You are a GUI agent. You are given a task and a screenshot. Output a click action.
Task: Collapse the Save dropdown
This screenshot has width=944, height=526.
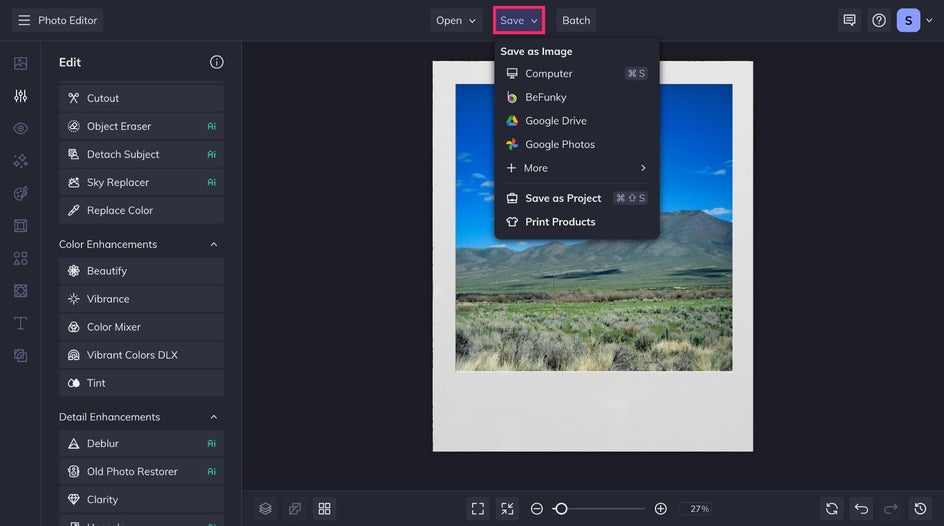click(x=519, y=20)
